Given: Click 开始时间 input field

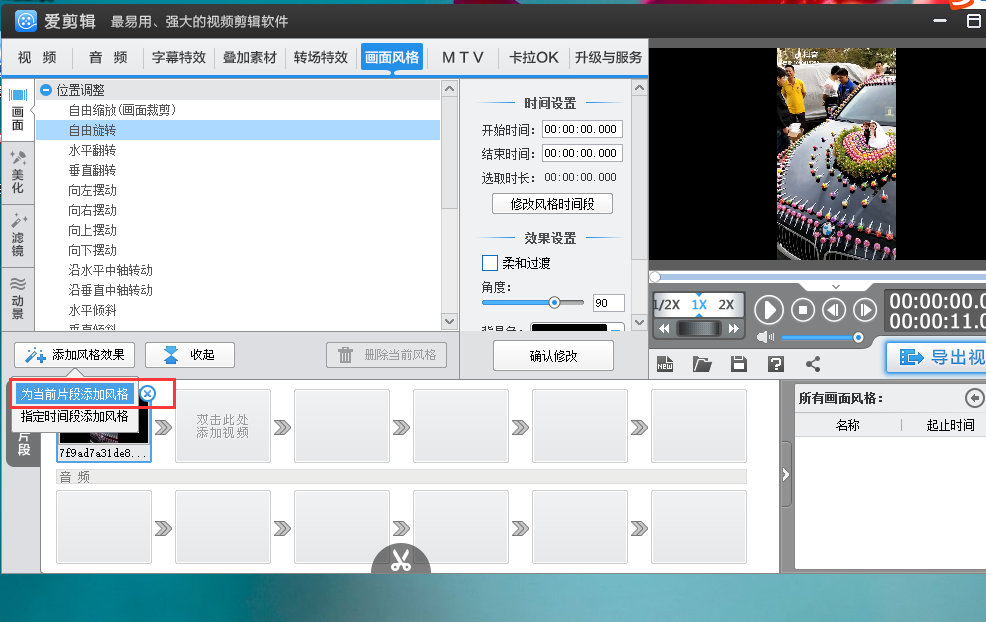Looking at the screenshot, I should [582, 129].
